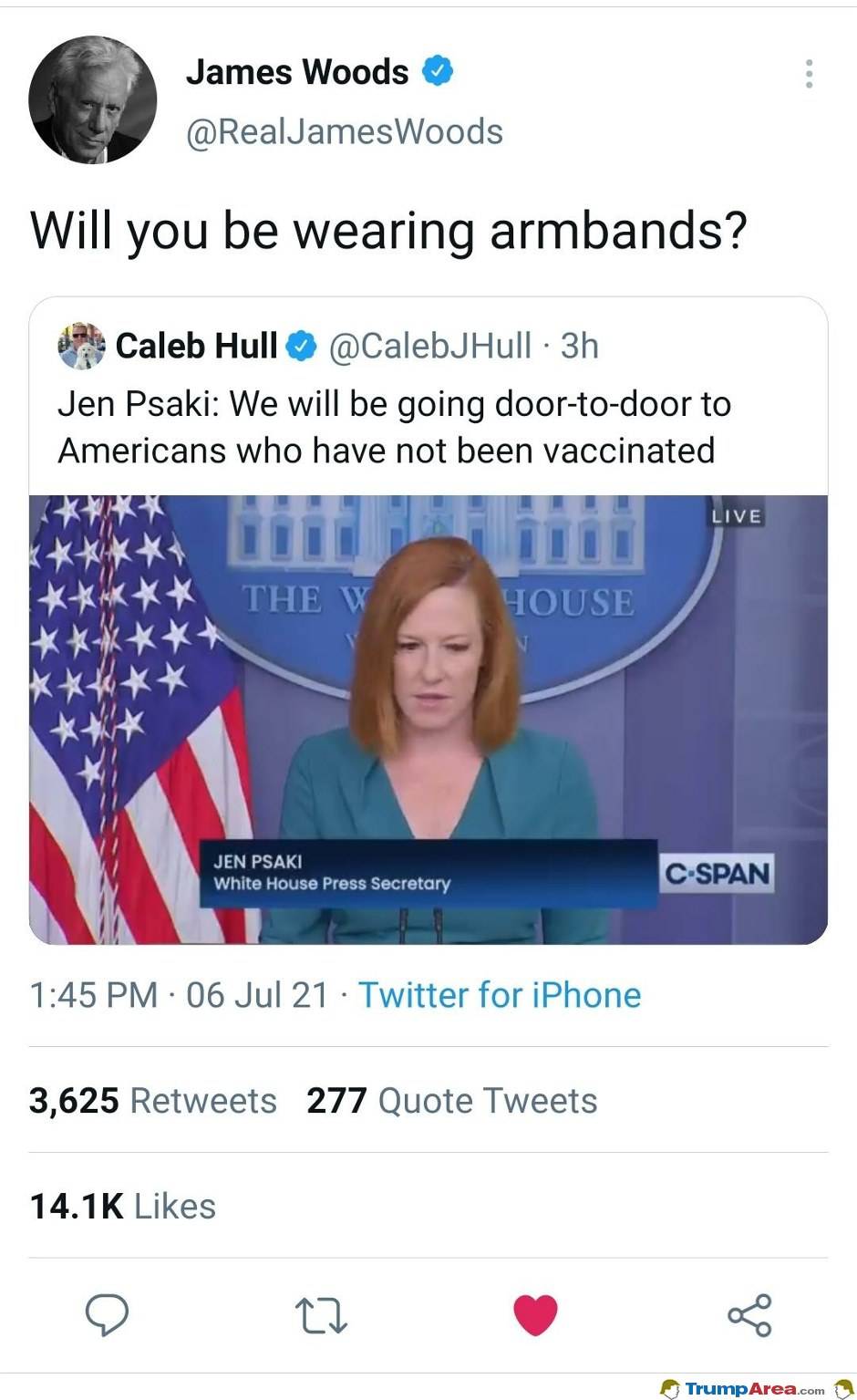Open the quoted tweet text by Caleb Hull
Screen dimensions: 857x1400
pyautogui.click(x=394, y=427)
